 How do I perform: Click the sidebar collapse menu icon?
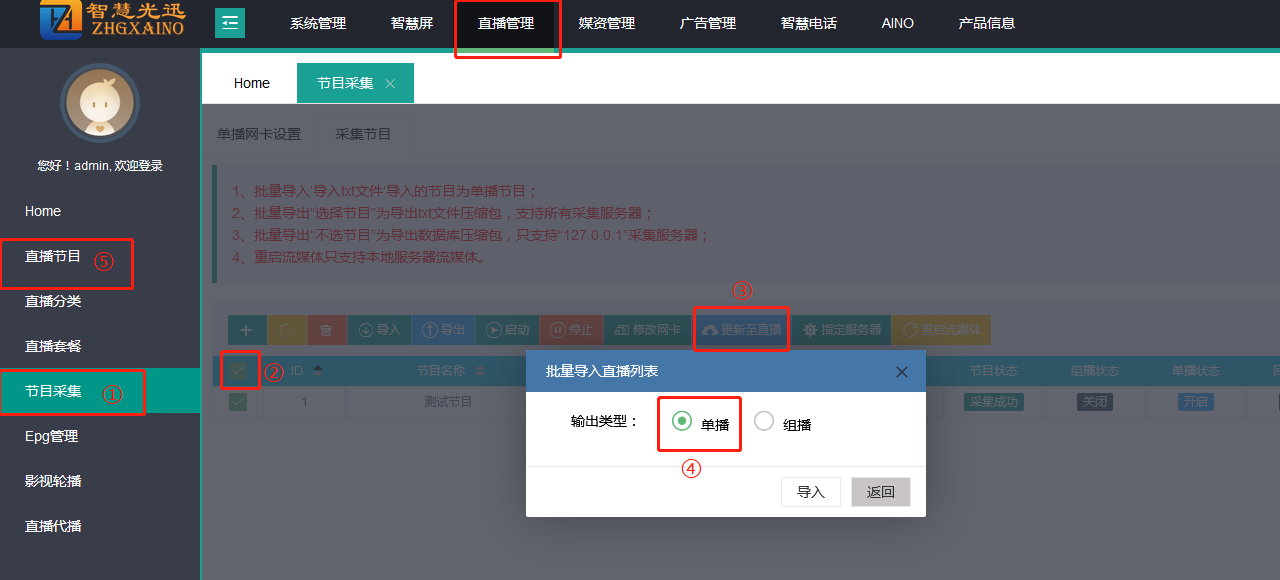(230, 23)
